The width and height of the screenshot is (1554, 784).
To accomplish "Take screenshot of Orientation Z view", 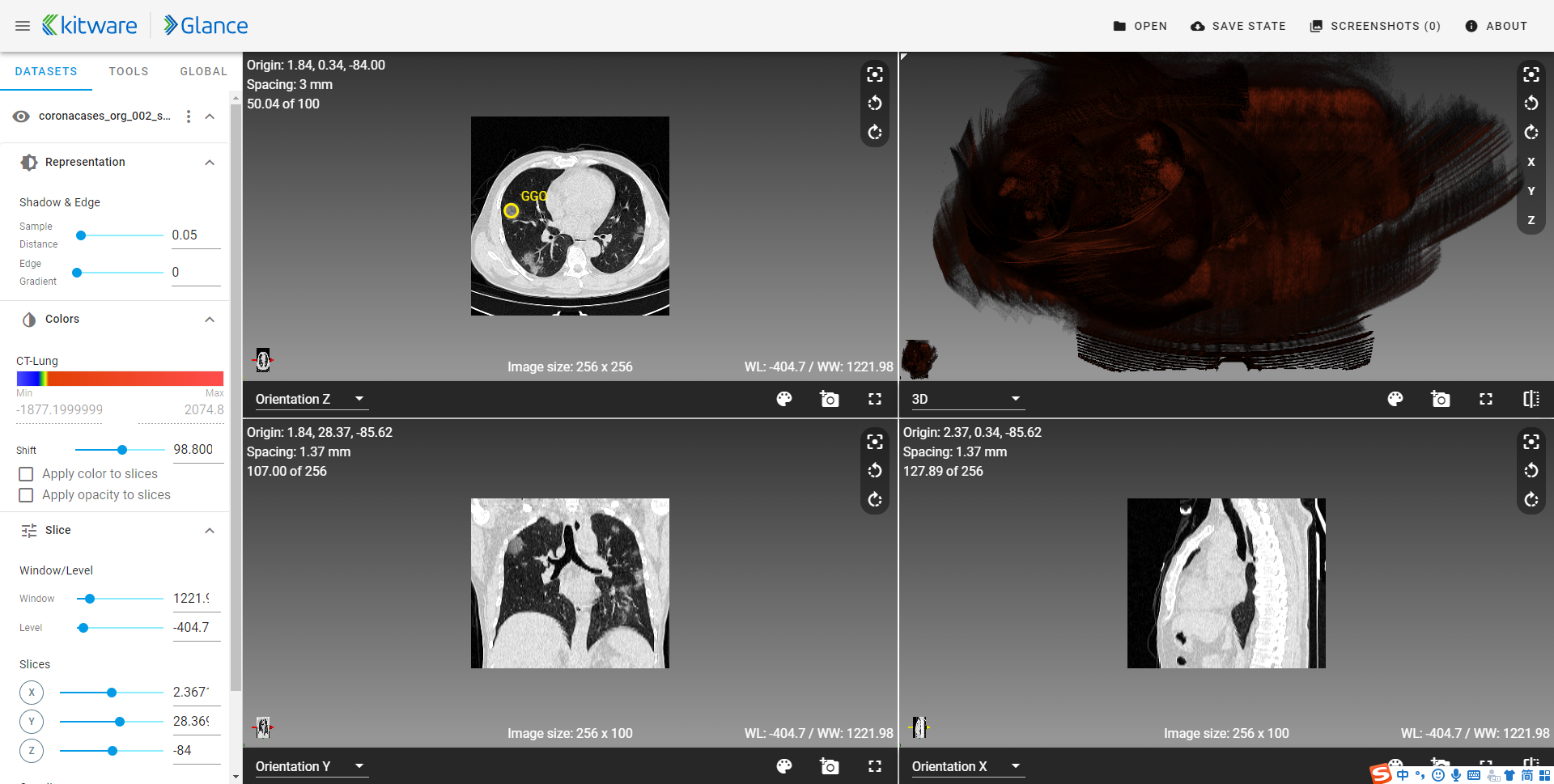I will pyautogui.click(x=830, y=399).
